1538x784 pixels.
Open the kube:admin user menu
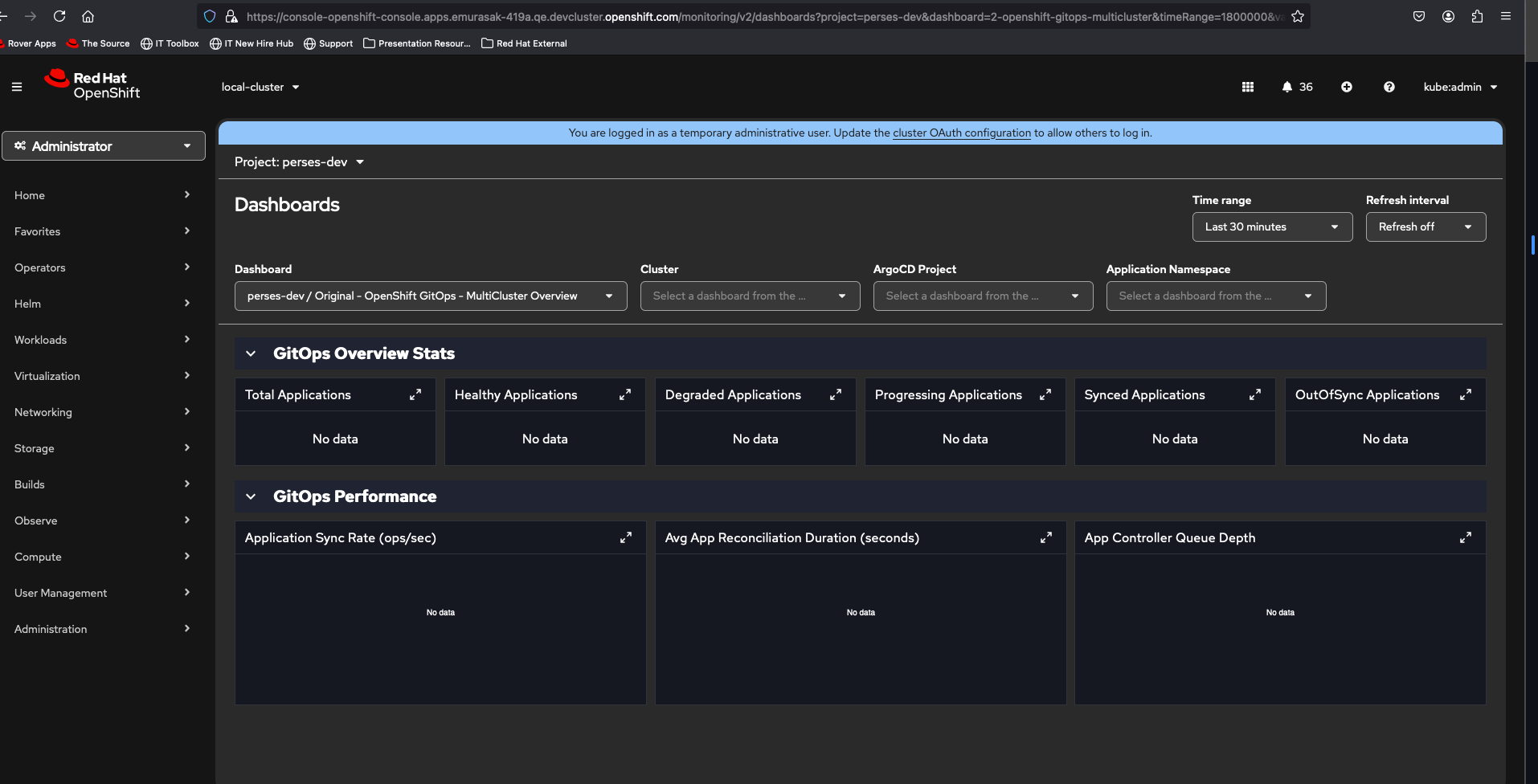coord(1460,87)
